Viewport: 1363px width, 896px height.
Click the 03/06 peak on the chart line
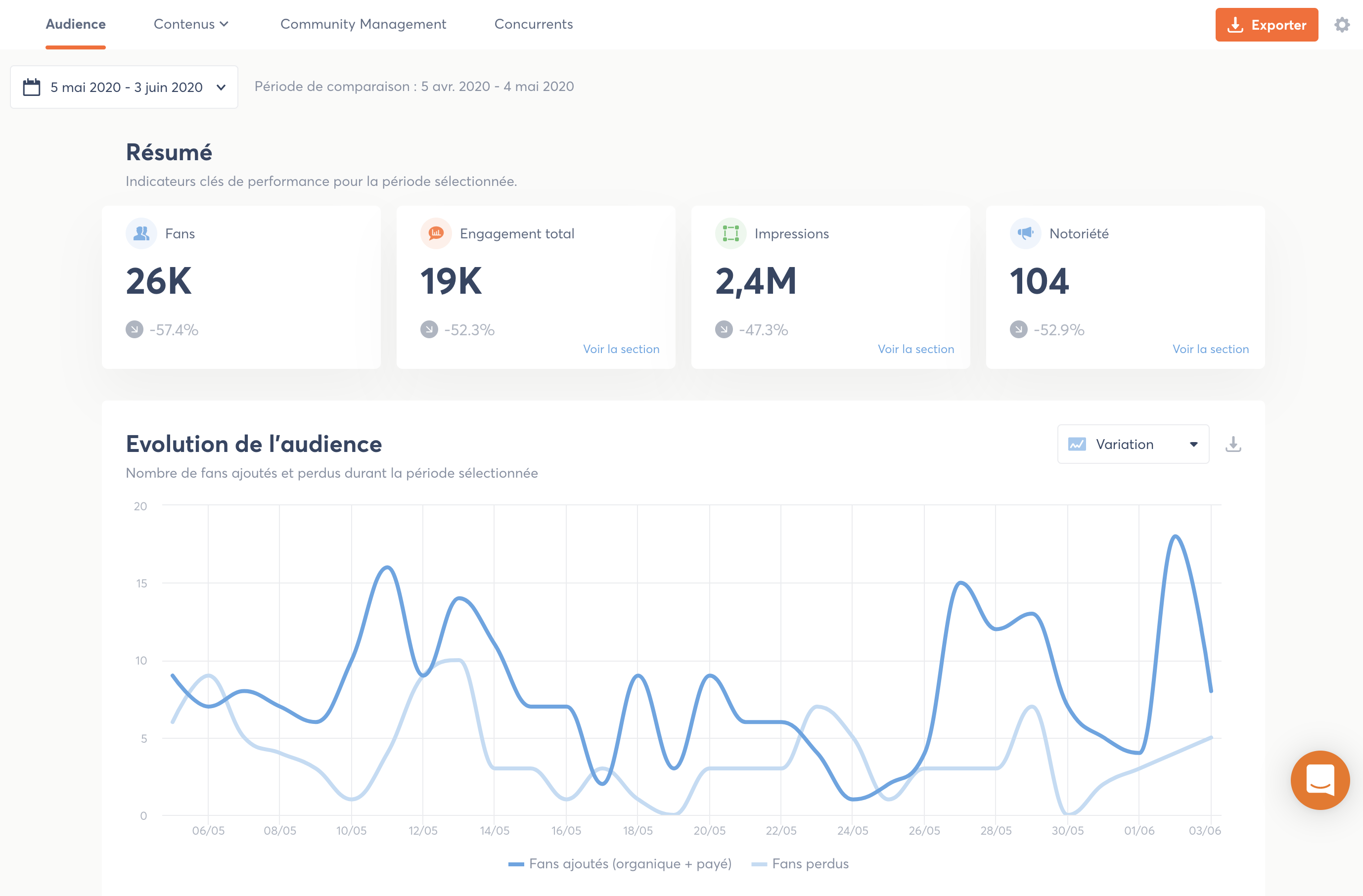coord(1175,537)
